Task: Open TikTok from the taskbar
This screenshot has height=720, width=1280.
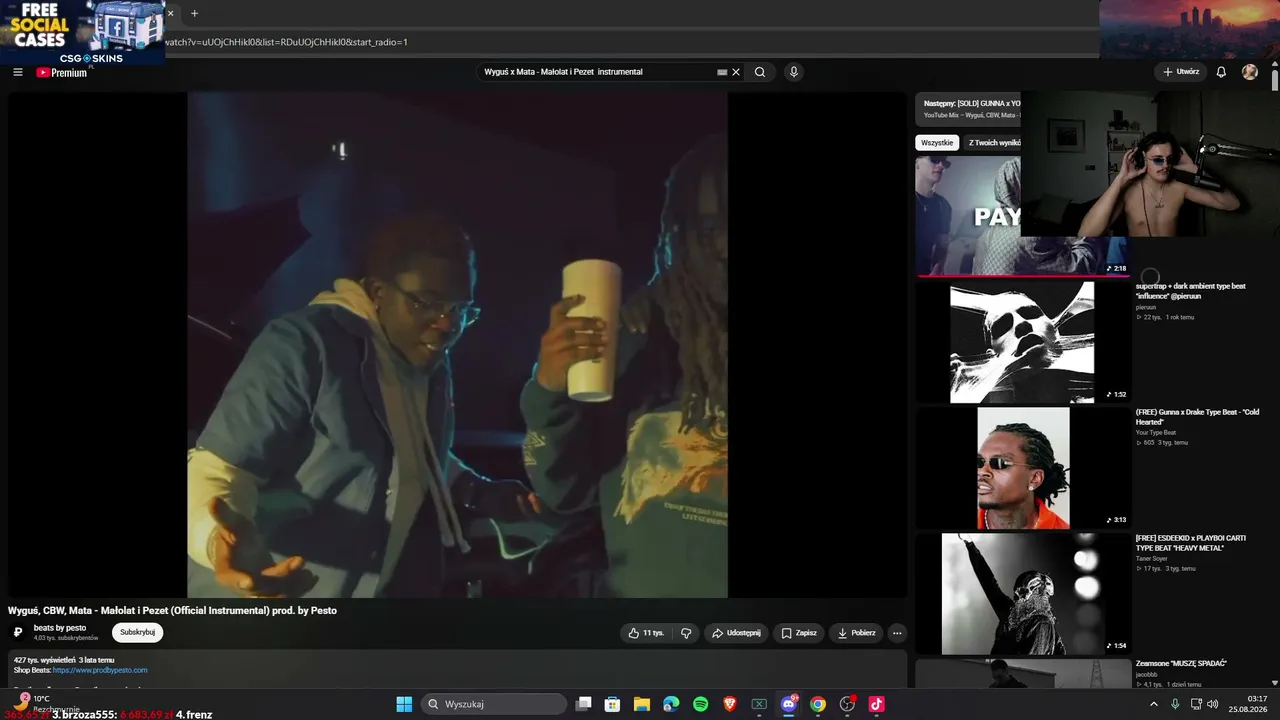Action: point(877,704)
